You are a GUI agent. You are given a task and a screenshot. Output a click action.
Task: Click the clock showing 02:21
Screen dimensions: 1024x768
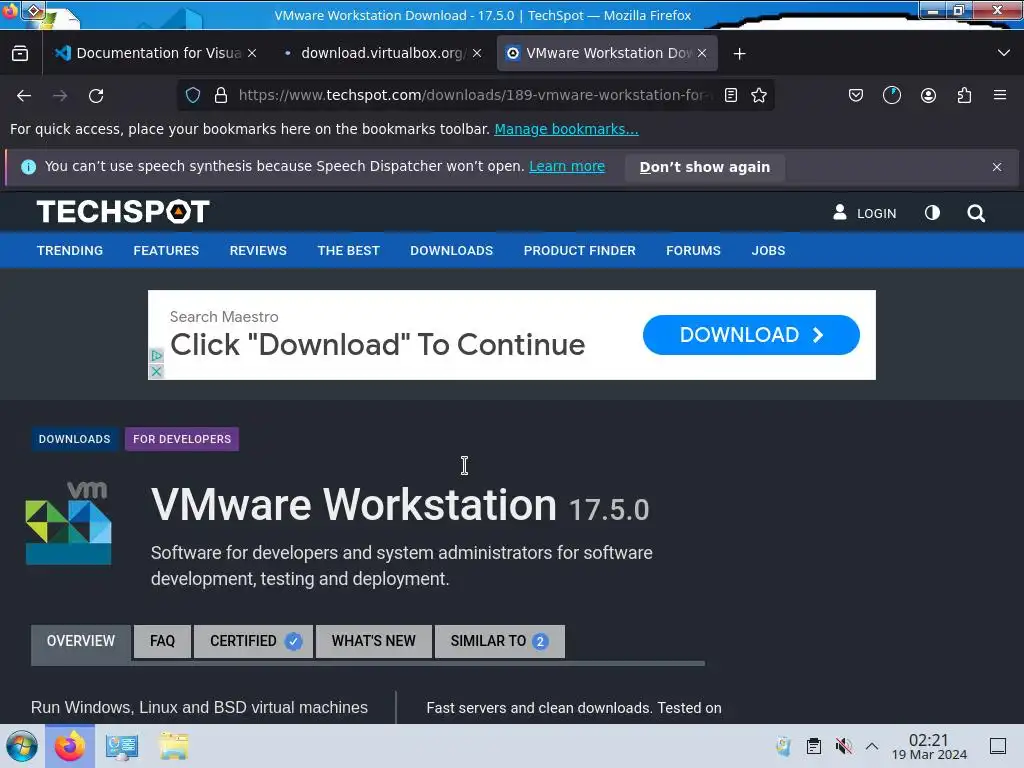pyautogui.click(x=929, y=746)
